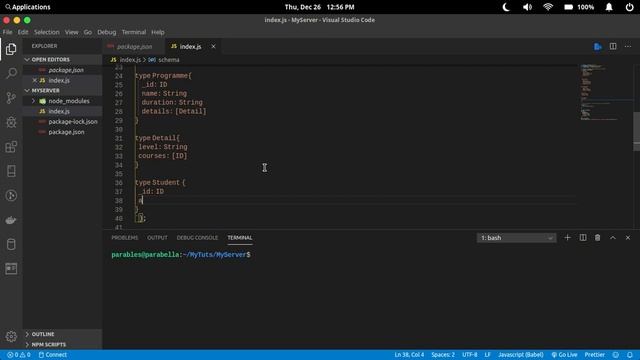640x360 pixels.
Task: Select index.js under MYSERVER folder
Action: pos(62,111)
